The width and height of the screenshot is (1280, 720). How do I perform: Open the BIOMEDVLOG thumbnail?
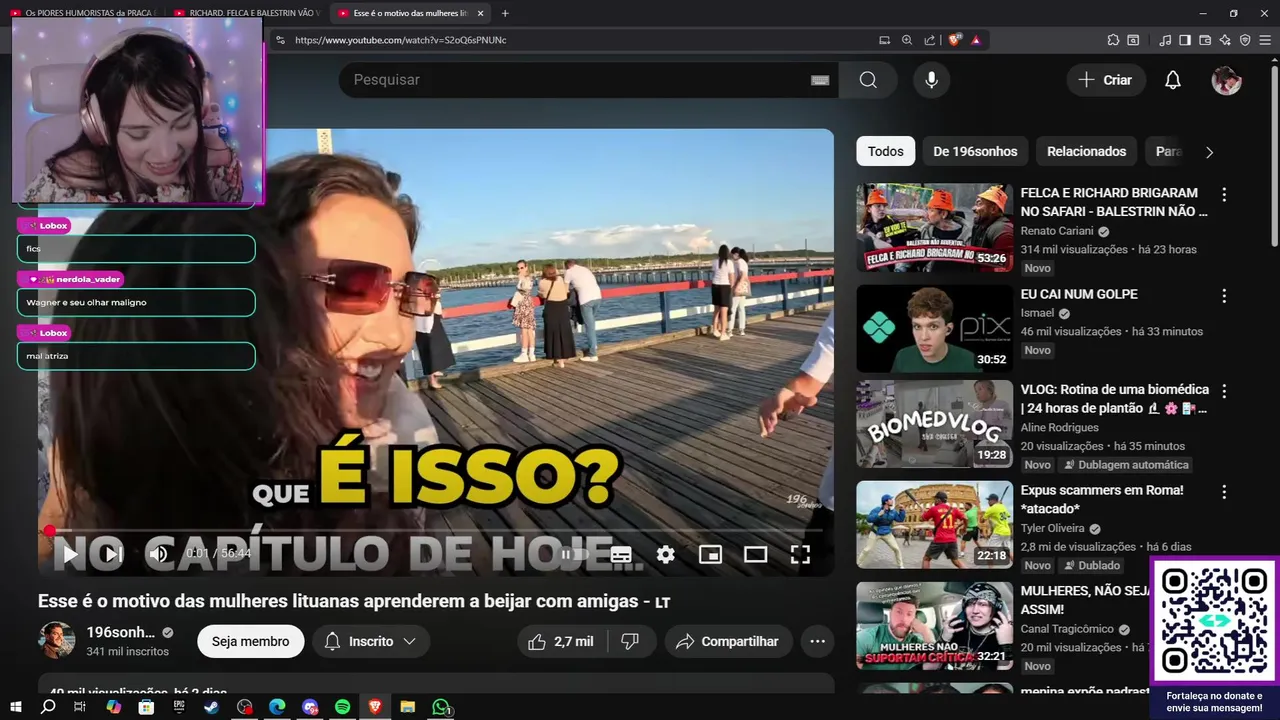pos(934,424)
